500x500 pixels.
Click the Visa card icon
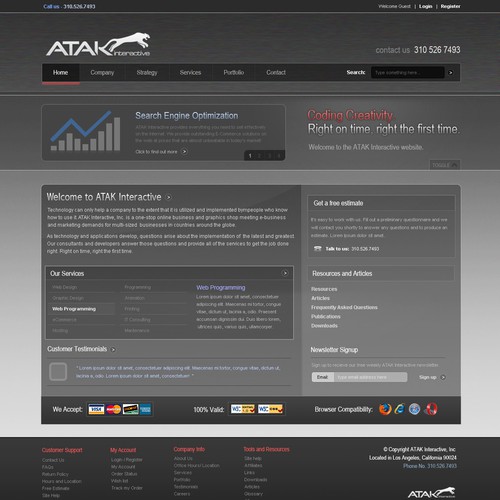coord(96,409)
